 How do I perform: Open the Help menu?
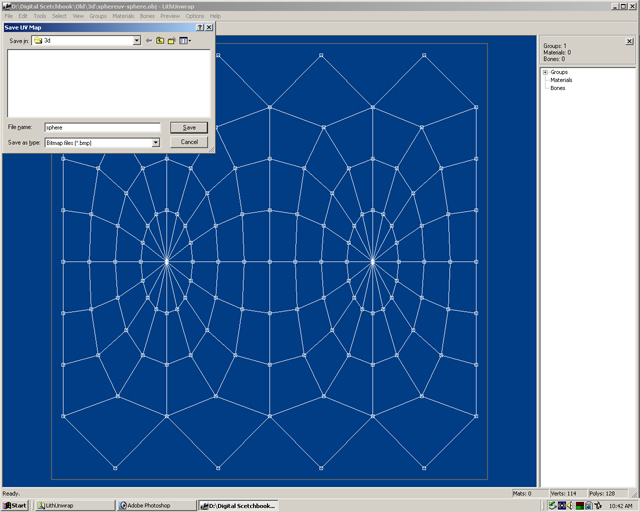tap(215, 16)
